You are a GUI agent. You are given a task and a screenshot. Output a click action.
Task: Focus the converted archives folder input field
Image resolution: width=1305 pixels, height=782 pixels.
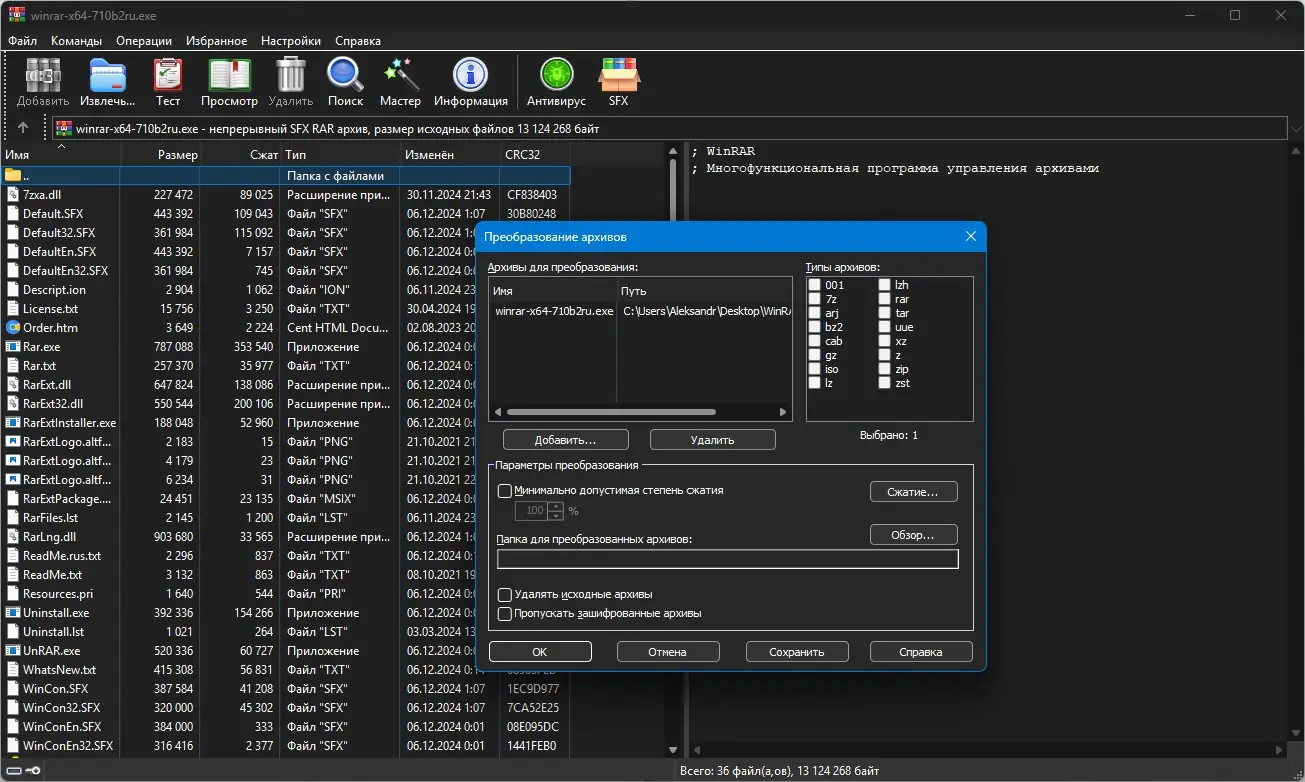click(727, 559)
